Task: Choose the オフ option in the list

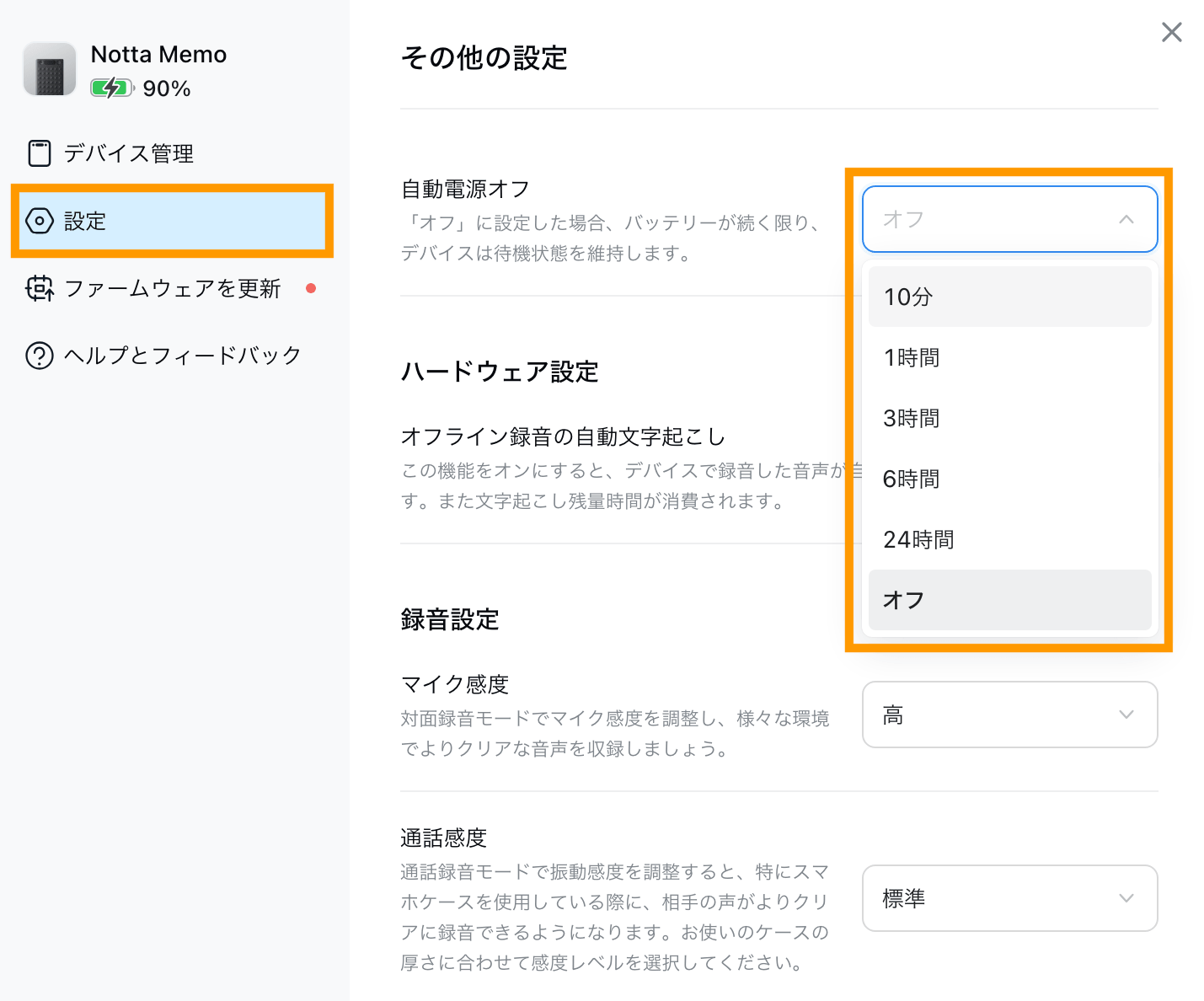Action: 1009,600
